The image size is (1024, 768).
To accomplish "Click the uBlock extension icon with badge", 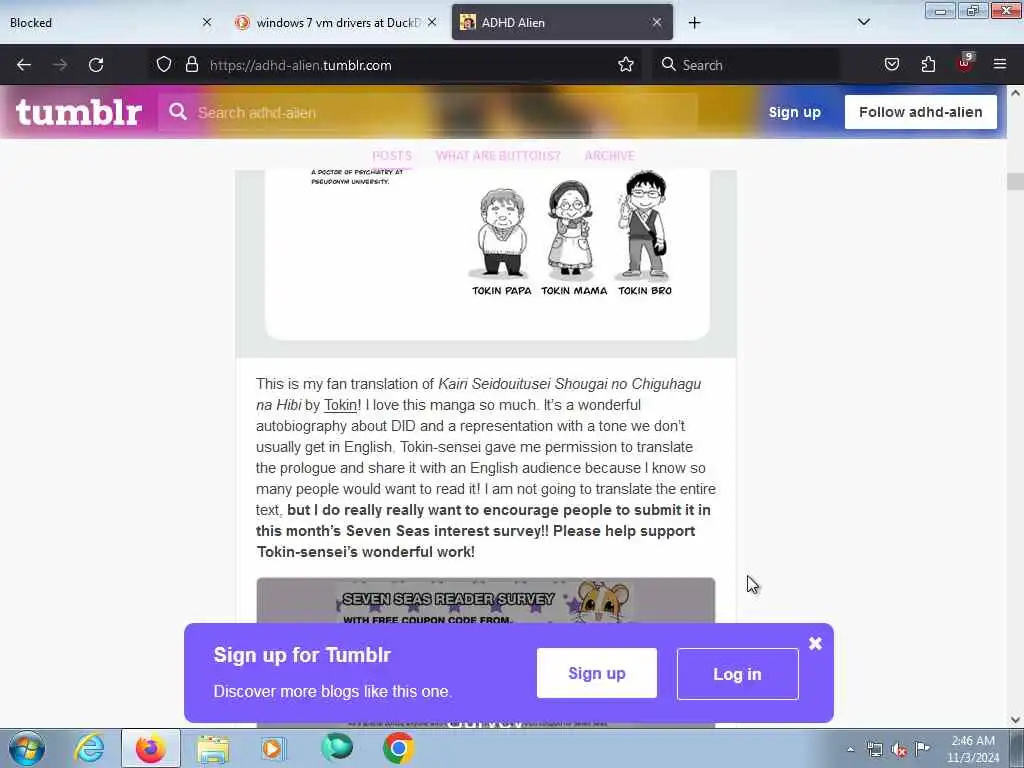I will pos(965,63).
